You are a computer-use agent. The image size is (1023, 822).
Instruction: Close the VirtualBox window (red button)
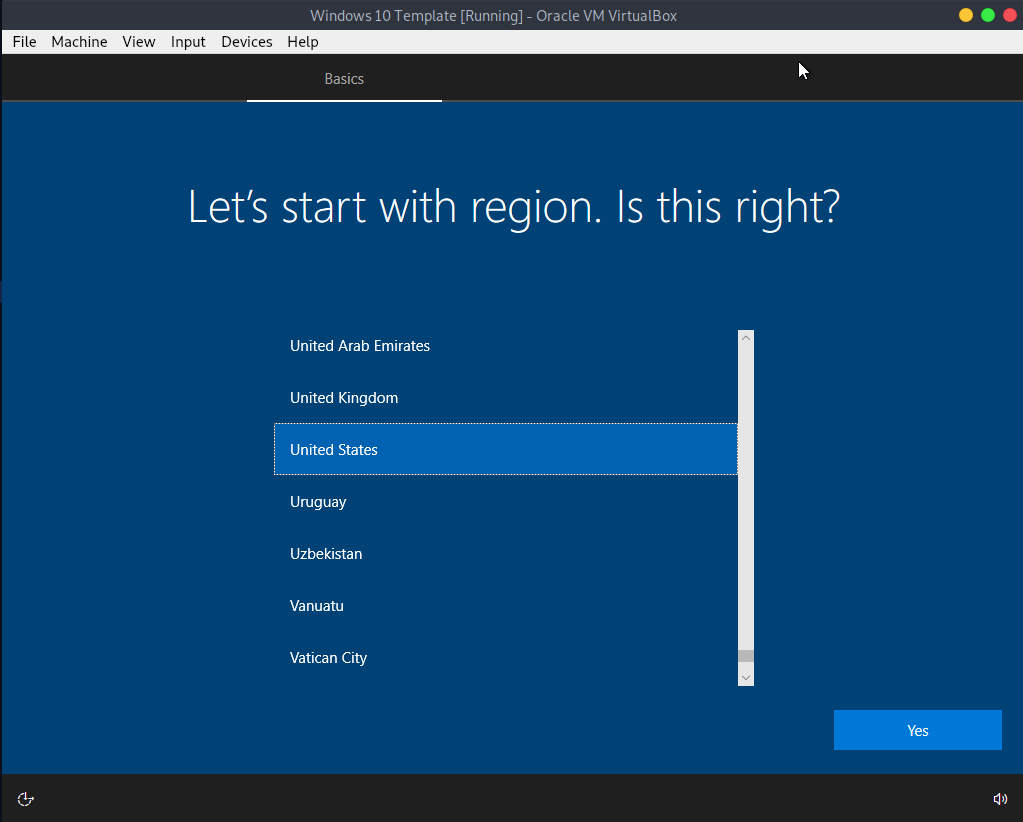(1010, 15)
